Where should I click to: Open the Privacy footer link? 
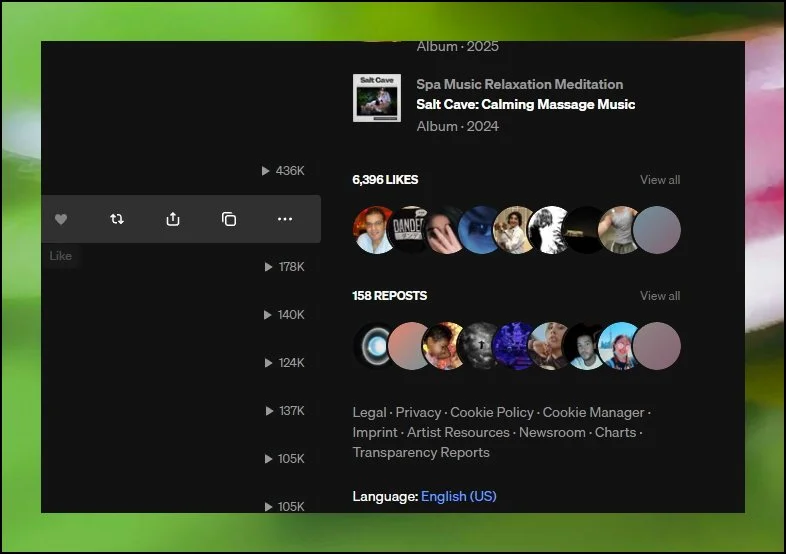pos(418,412)
